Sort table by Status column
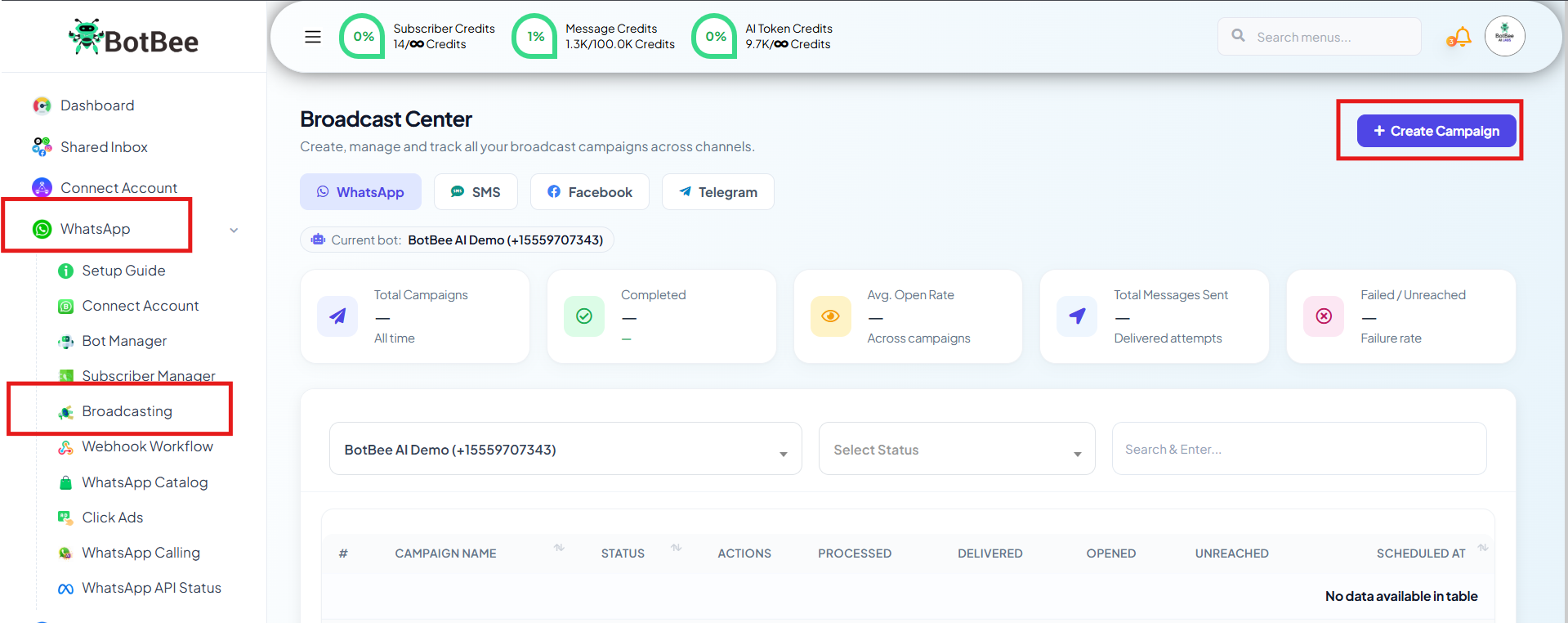This screenshot has height=623, width=1568. [676, 548]
